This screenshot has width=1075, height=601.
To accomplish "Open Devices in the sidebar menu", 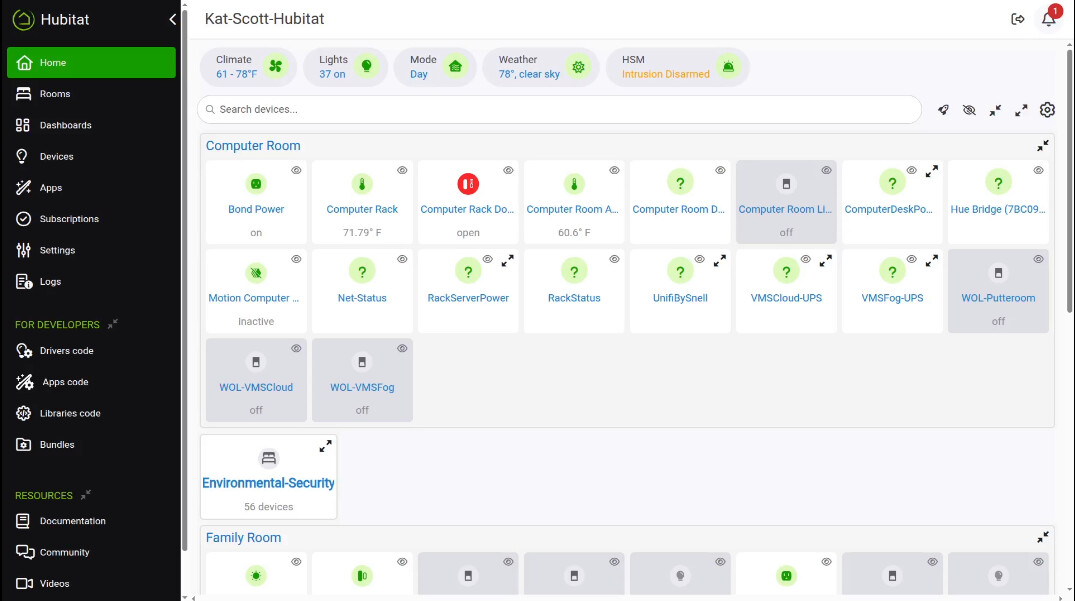I will coord(56,157).
